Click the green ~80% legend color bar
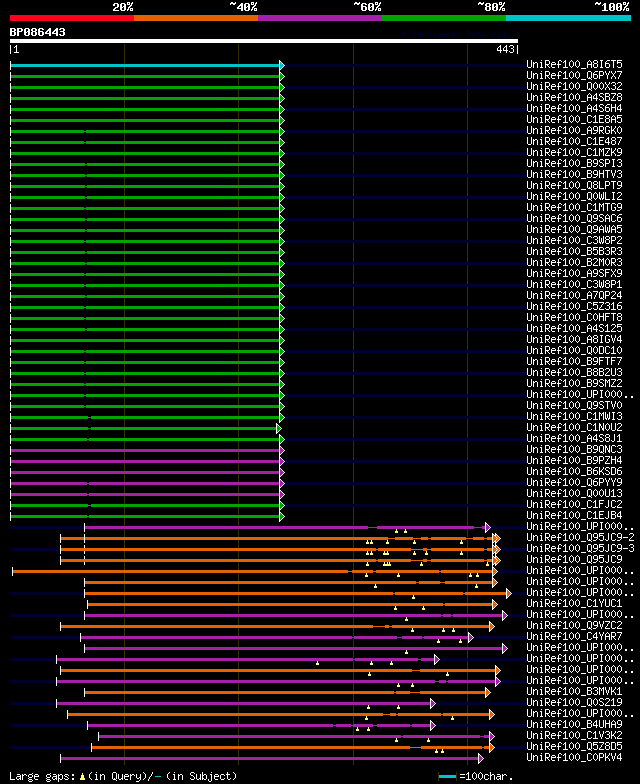640x784 pixels. coord(444,18)
